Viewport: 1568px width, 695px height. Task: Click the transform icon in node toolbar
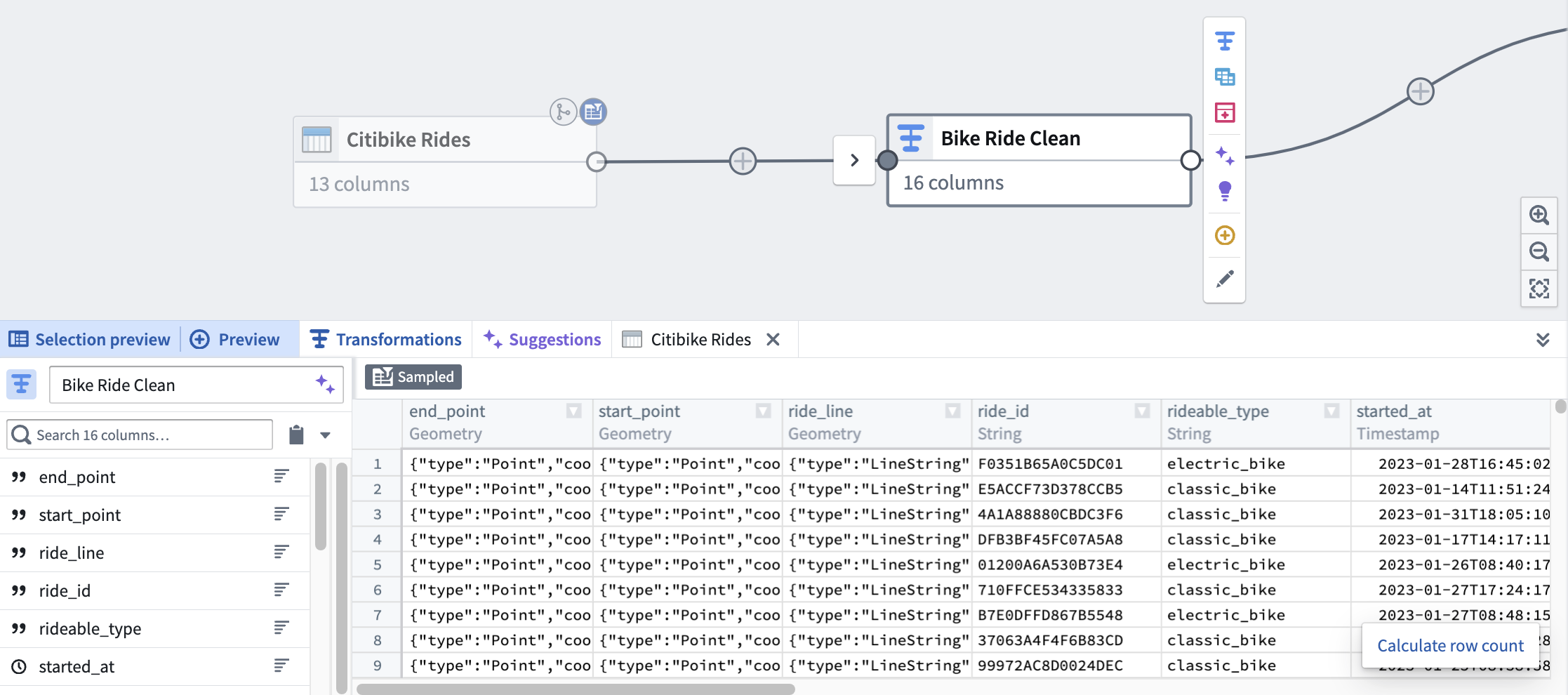click(1225, 41)
